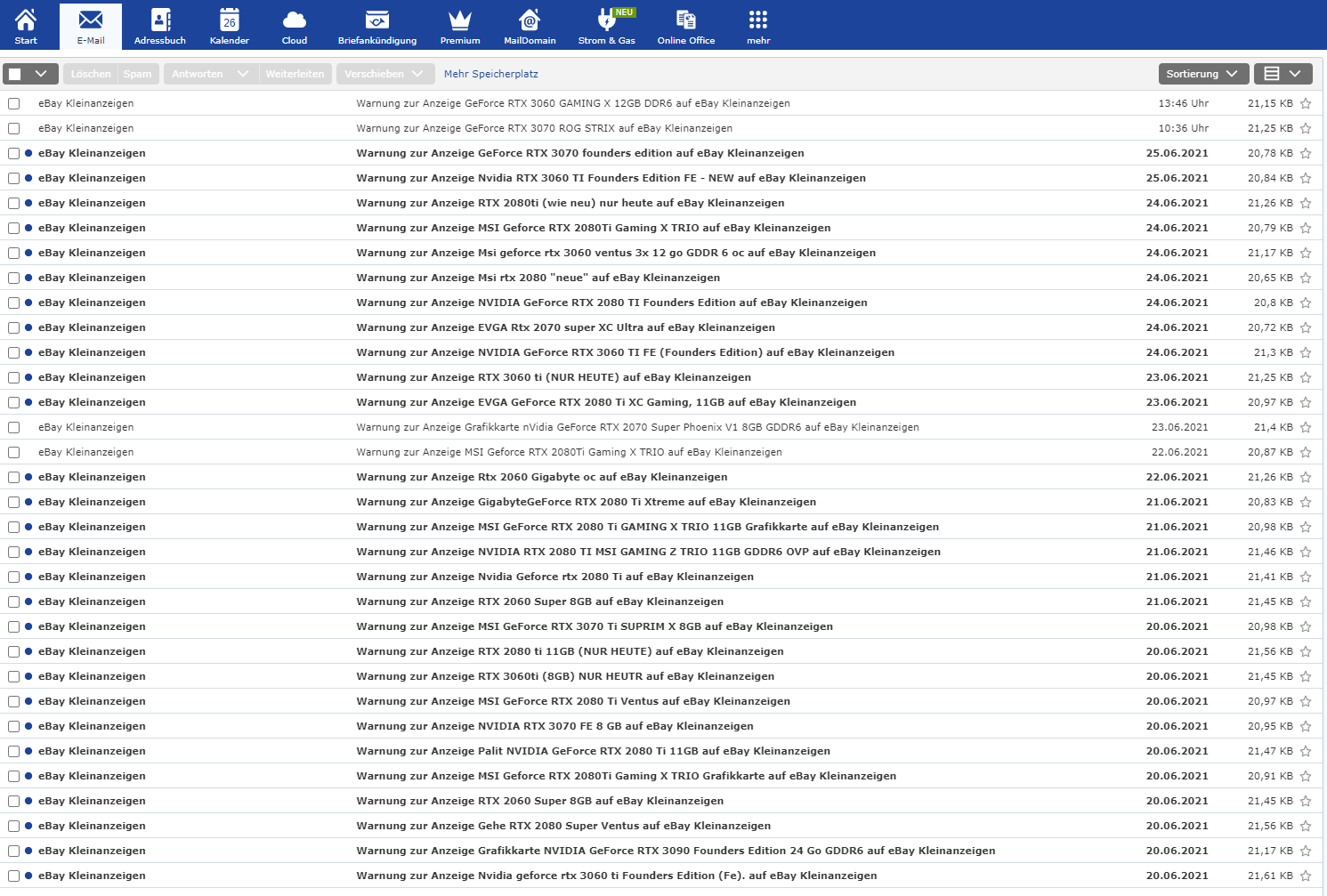Tick the select-all checkbox in toolbar

click(15, 74)
